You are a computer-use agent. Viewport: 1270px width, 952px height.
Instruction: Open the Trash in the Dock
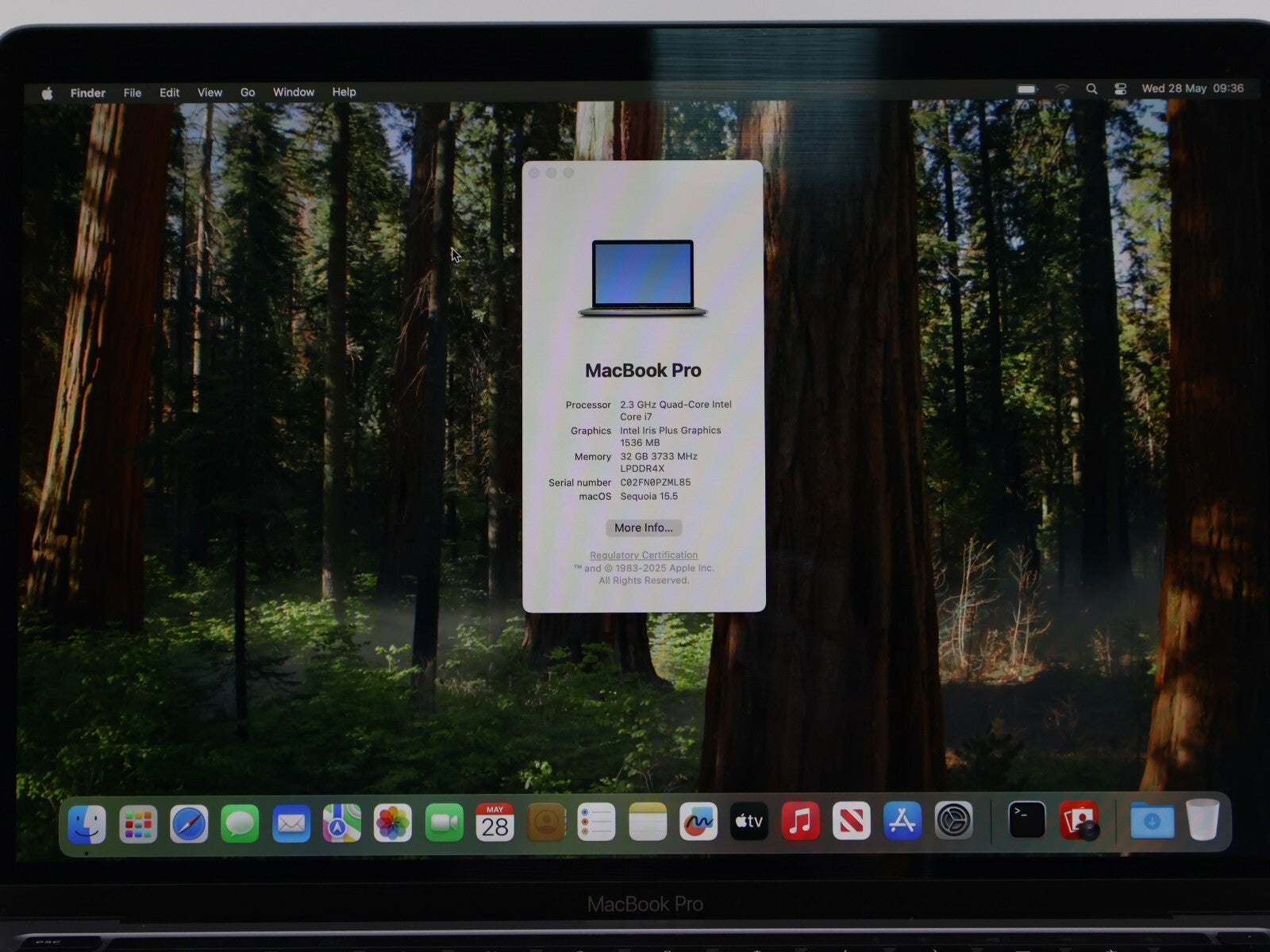click(1203, 820)
